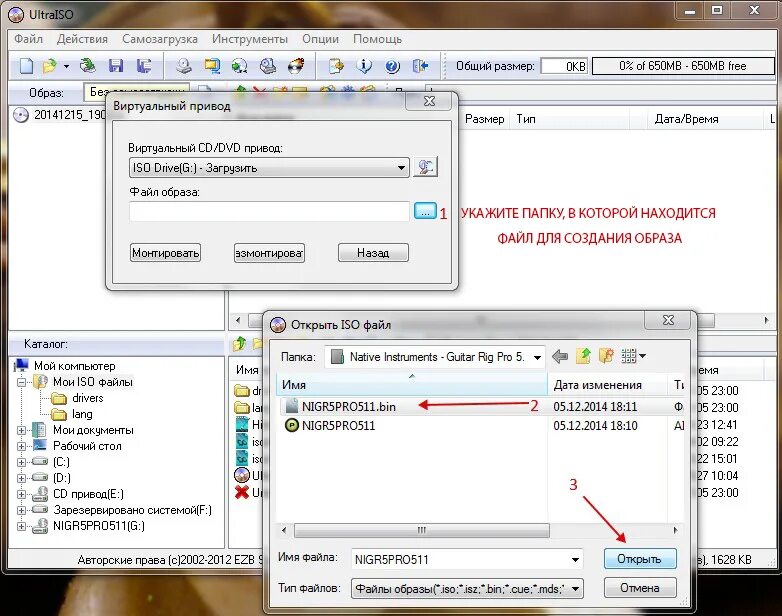This screenshot has width=782, height=616.
Task: Open the Тип файлов filter dropdown
Action: tap(467, 589)
